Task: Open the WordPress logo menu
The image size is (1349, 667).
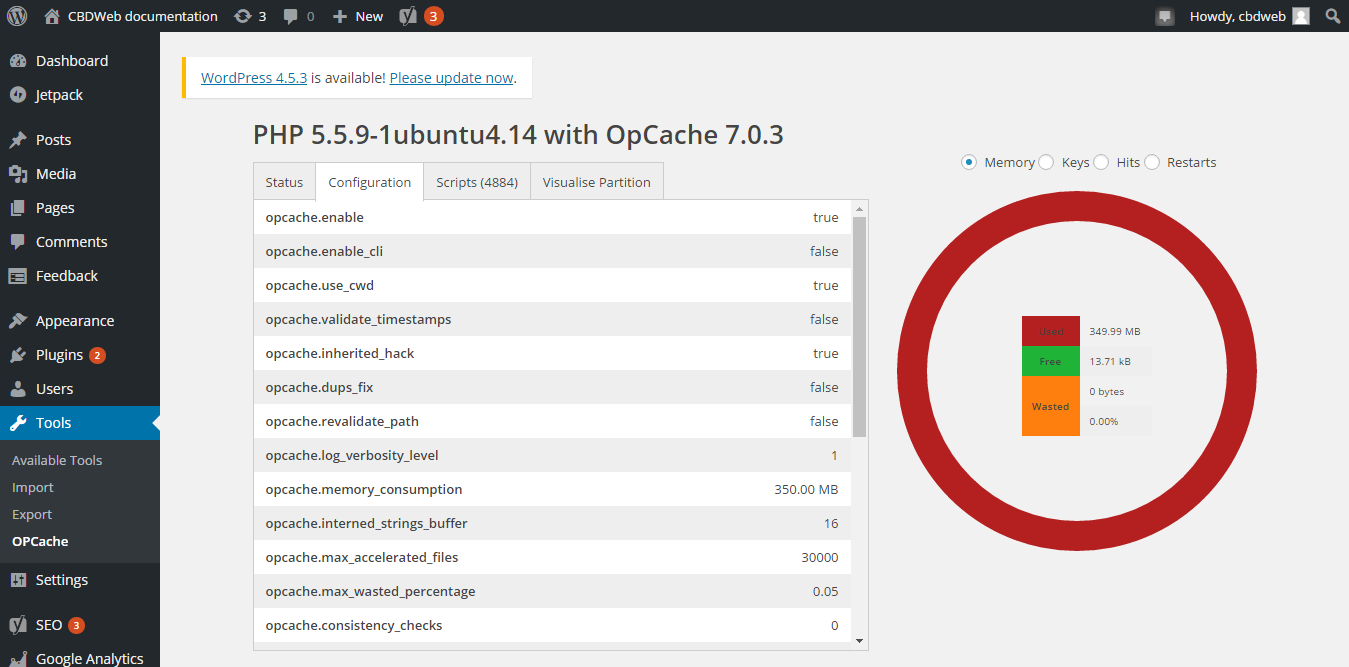Action: (17, 16)
